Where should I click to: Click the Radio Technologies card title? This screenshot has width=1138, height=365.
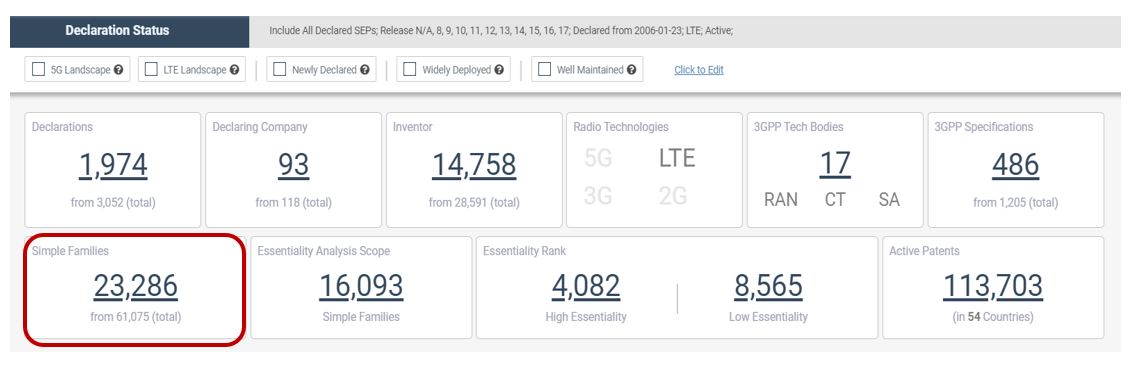[621, 127]
